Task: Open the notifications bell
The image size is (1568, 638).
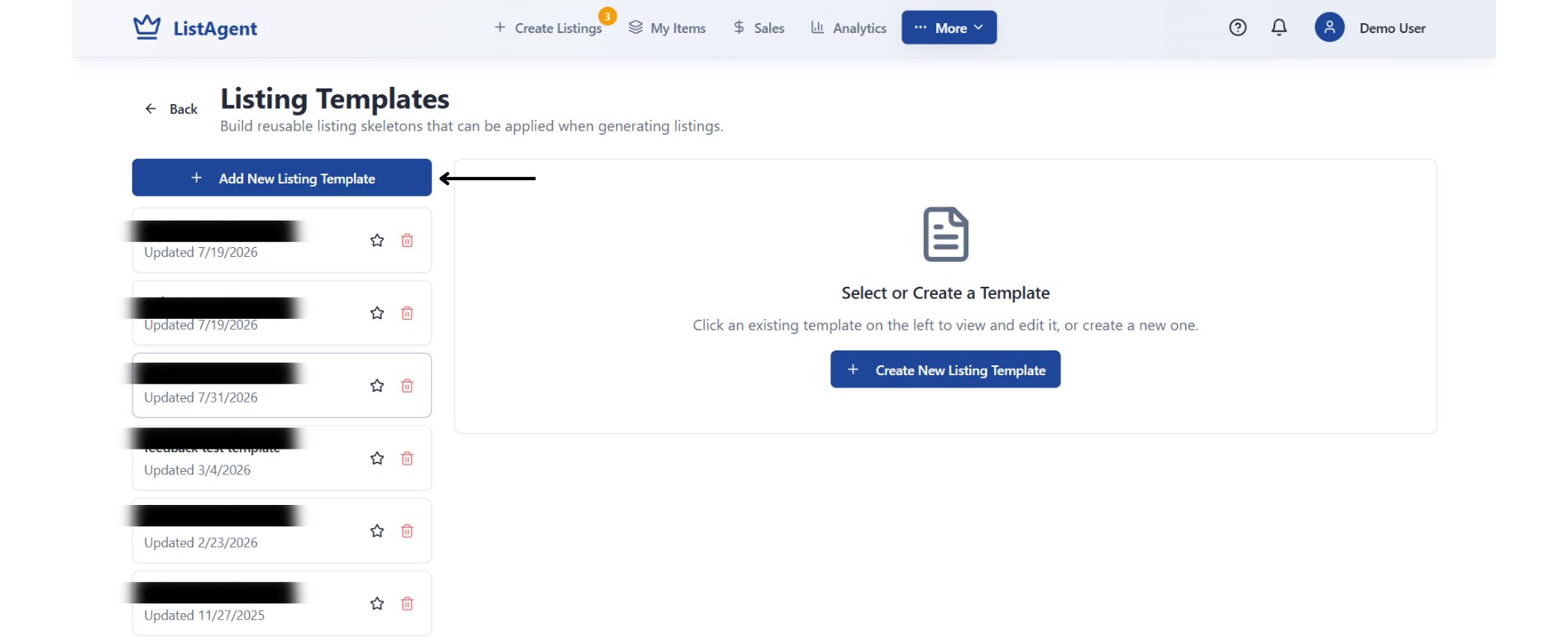Action: coord(1279,27)
